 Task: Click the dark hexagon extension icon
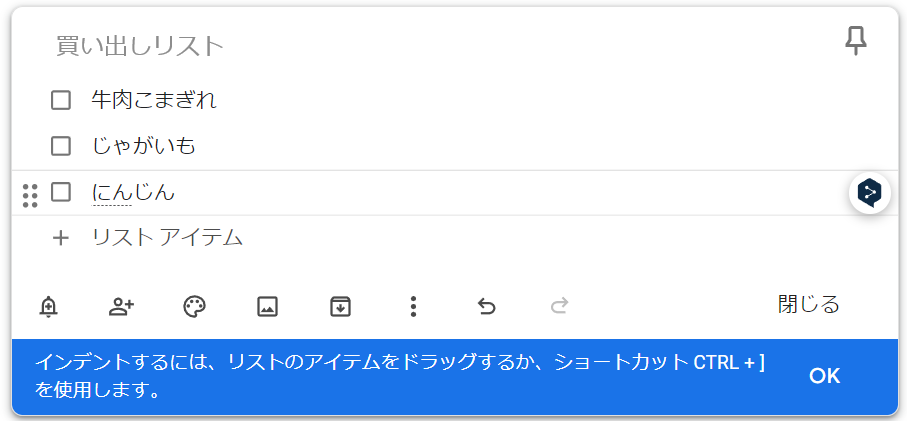click(870, 192)
